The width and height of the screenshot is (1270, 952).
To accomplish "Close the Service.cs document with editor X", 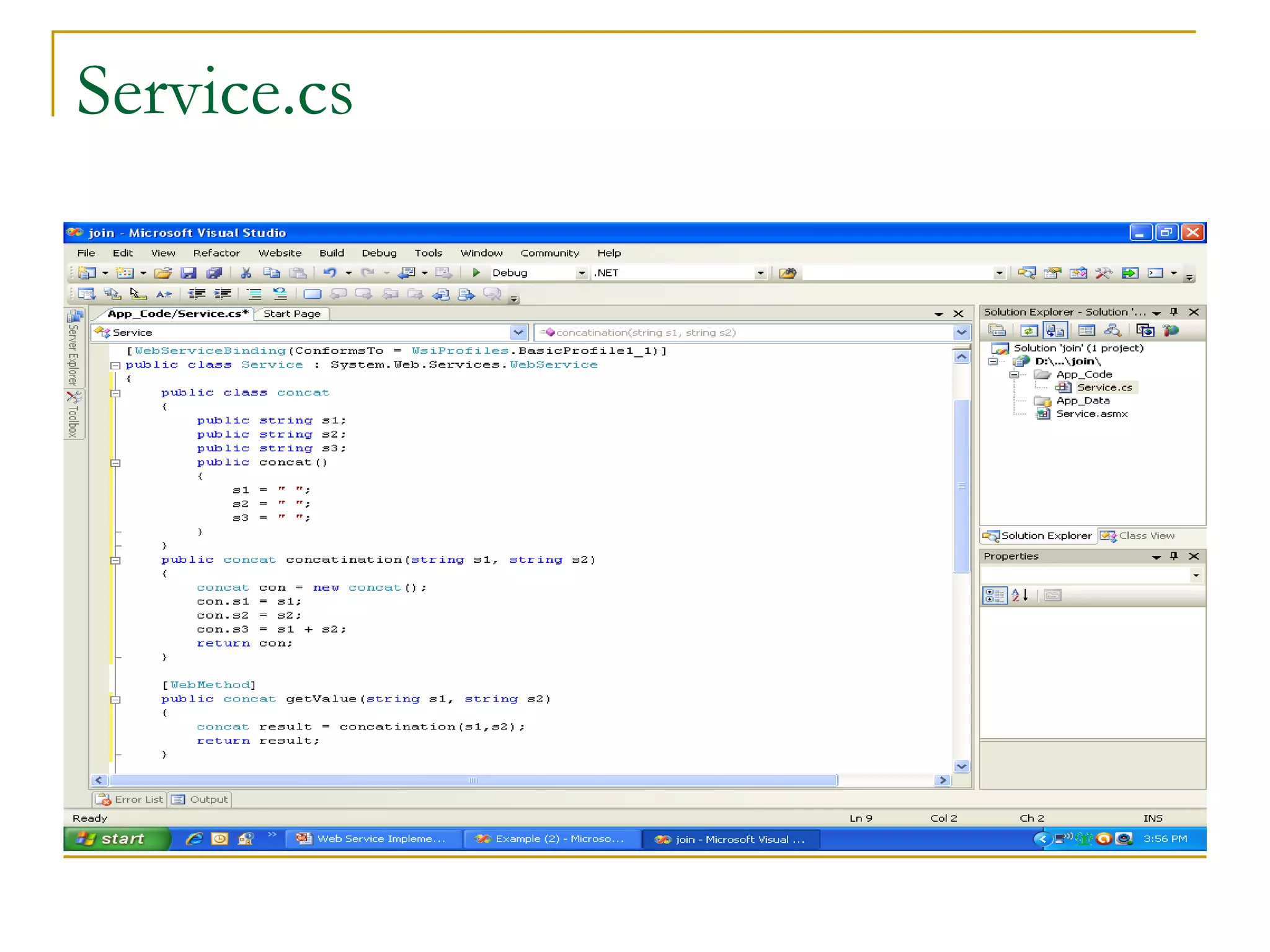I will [x=958, y=314].
